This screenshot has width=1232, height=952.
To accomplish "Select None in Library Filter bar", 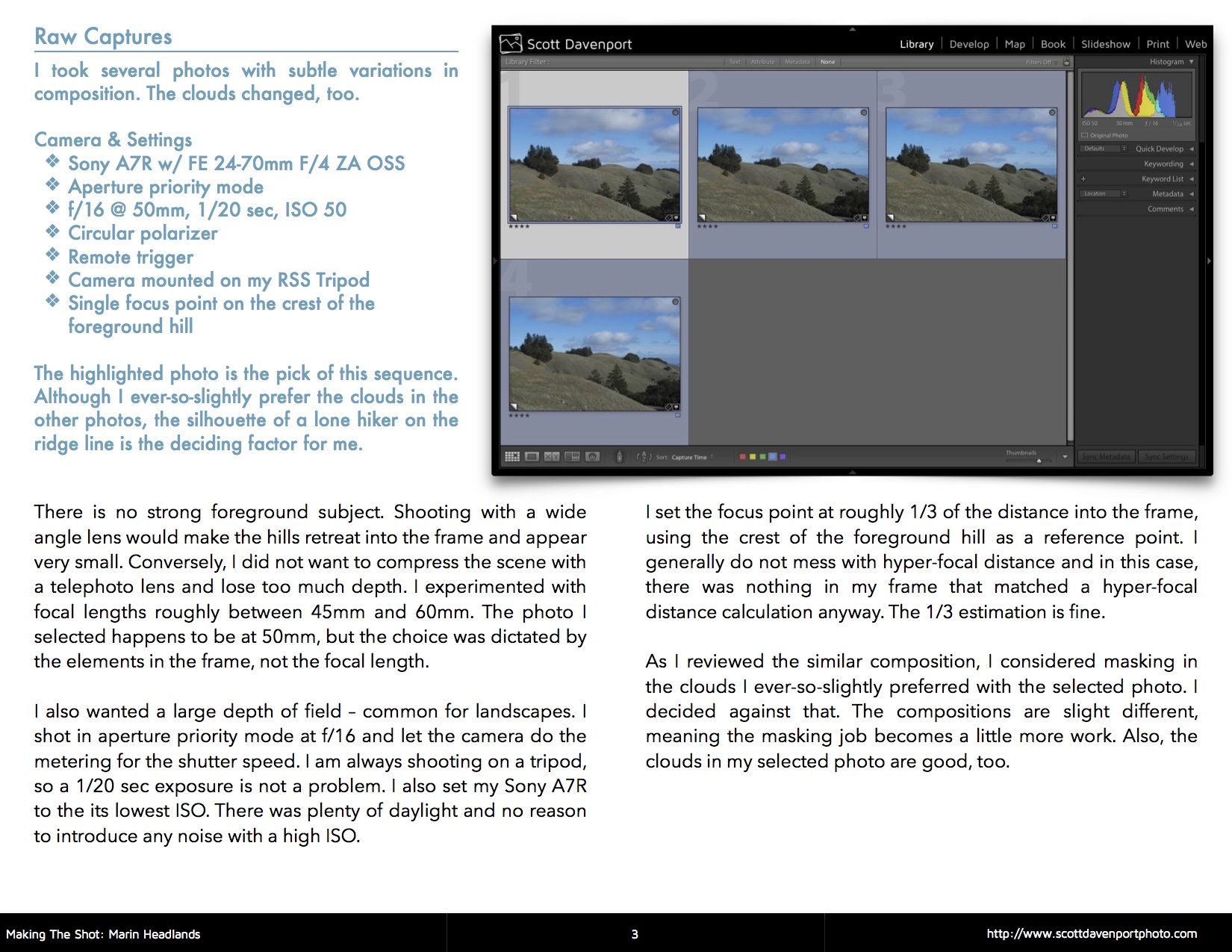I will coord(827,62).
